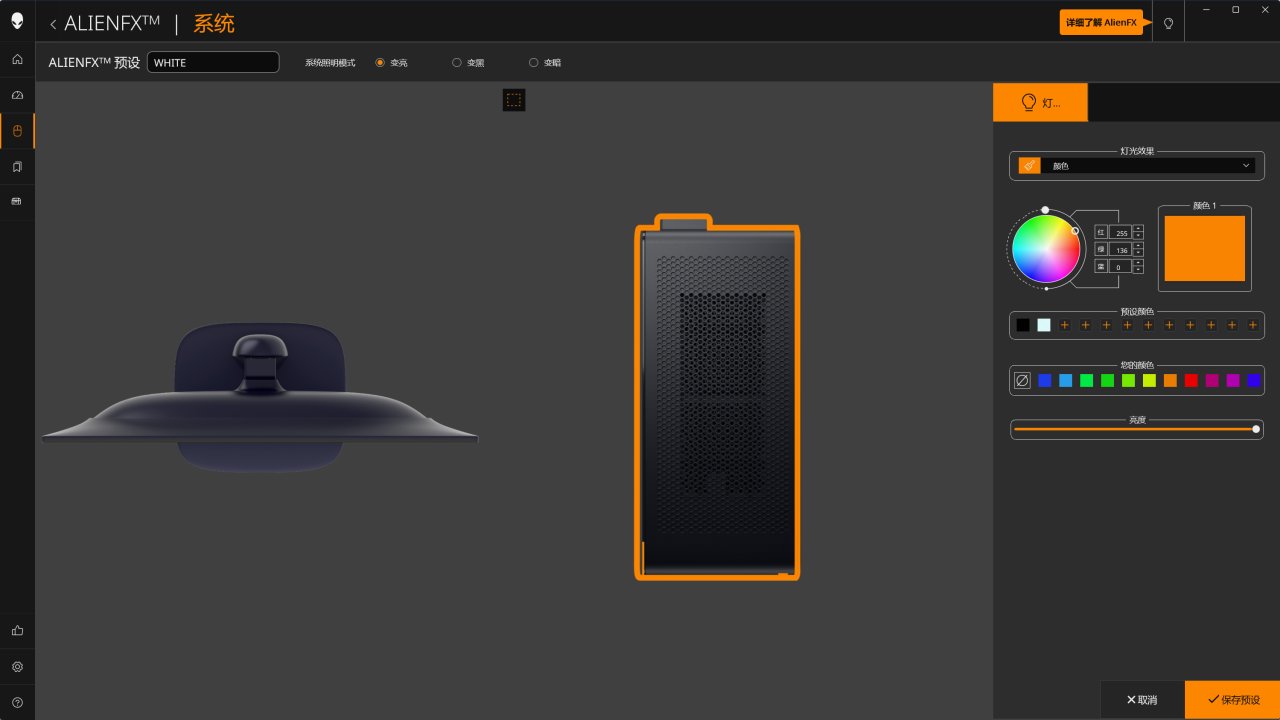The height and width of the screenshot is (720, 1280).
Task: Open the settings gear icon
Action: [x=17, y=667]
